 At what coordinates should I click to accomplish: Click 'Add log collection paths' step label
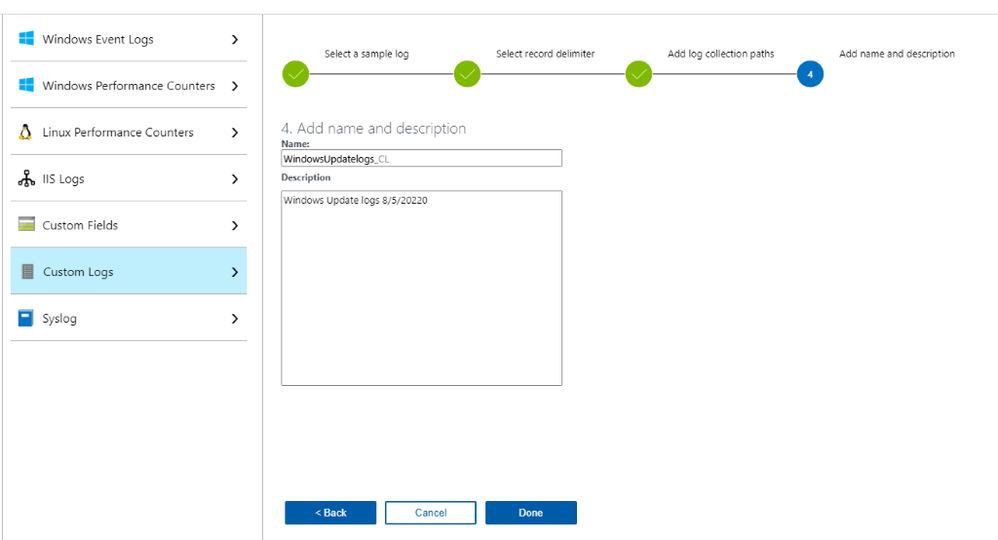coord(721,54)
